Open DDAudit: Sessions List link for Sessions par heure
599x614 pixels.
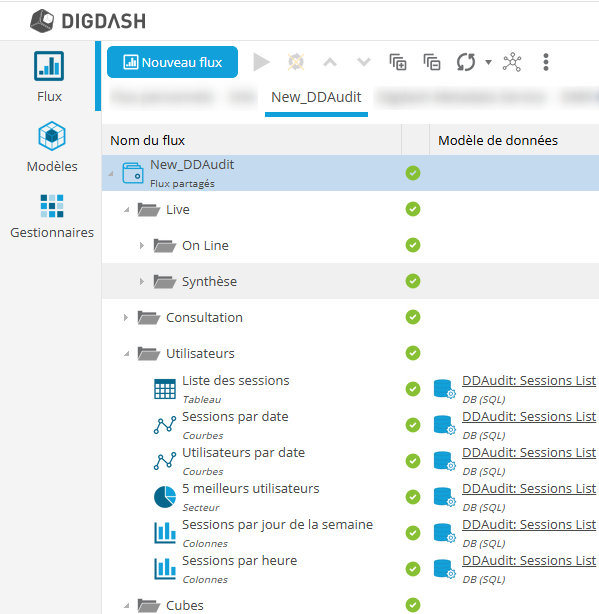pyautogui.click(x=529, y=561)
